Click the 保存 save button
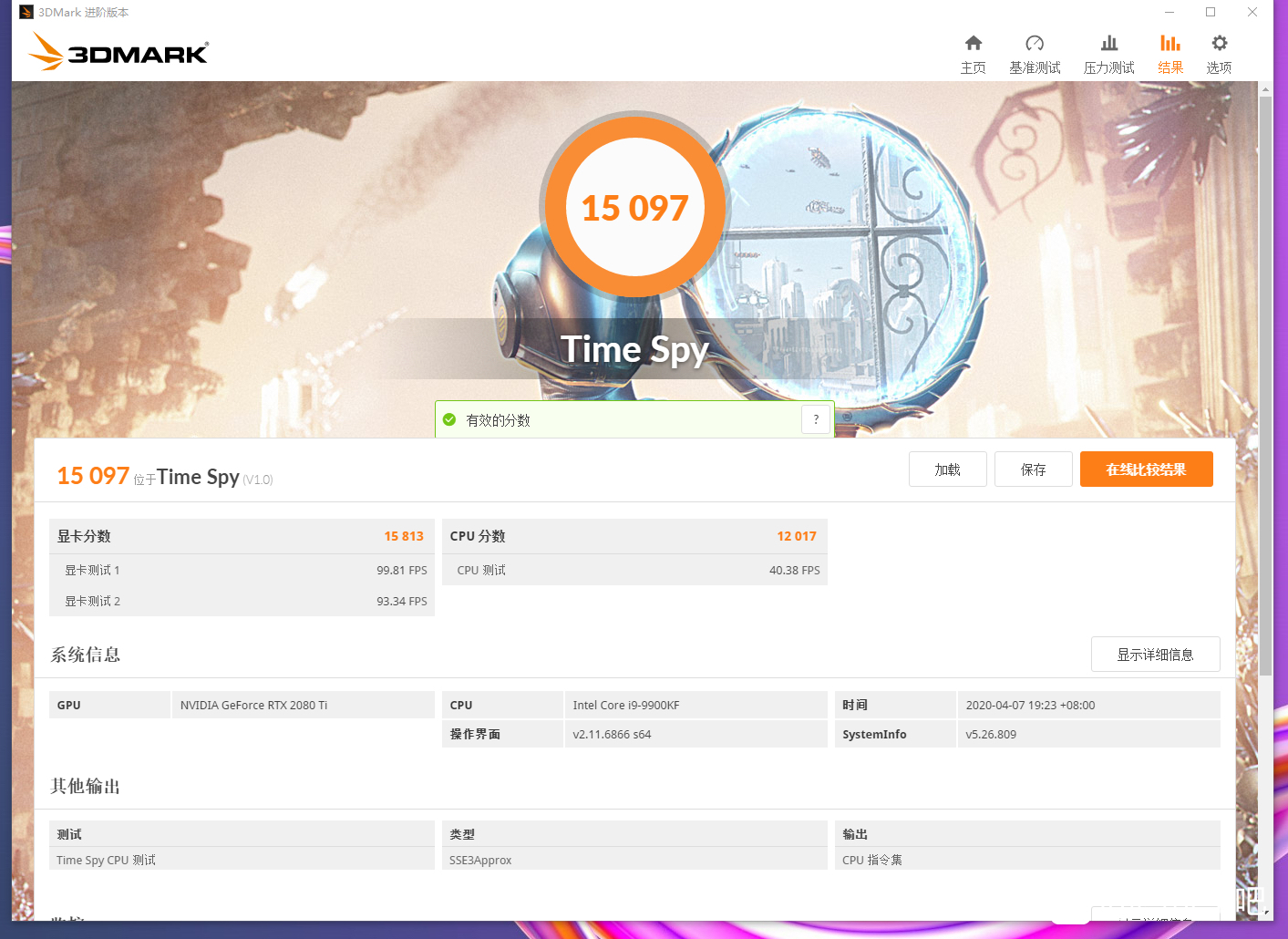This screenshot has height=939, width=1288. (1034, 469)
